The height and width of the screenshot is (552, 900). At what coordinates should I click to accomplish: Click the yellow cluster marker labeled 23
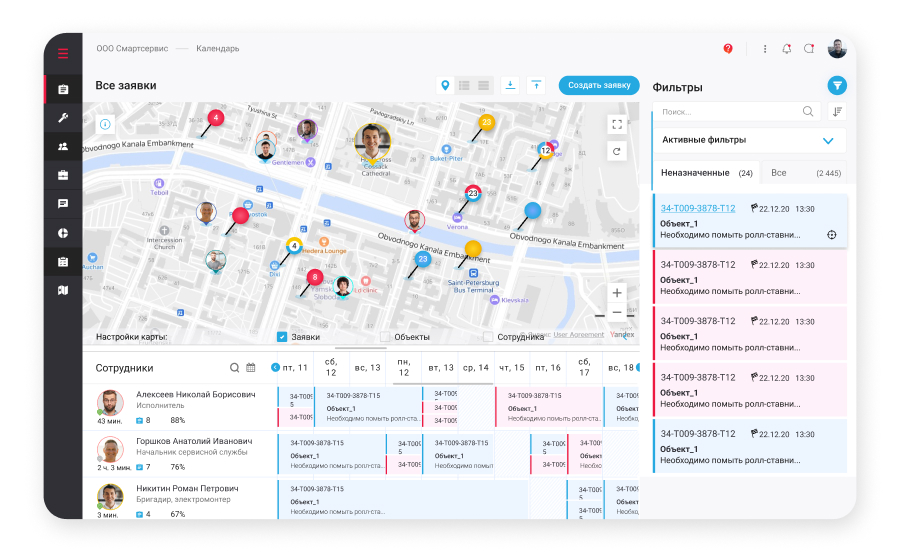487,122
